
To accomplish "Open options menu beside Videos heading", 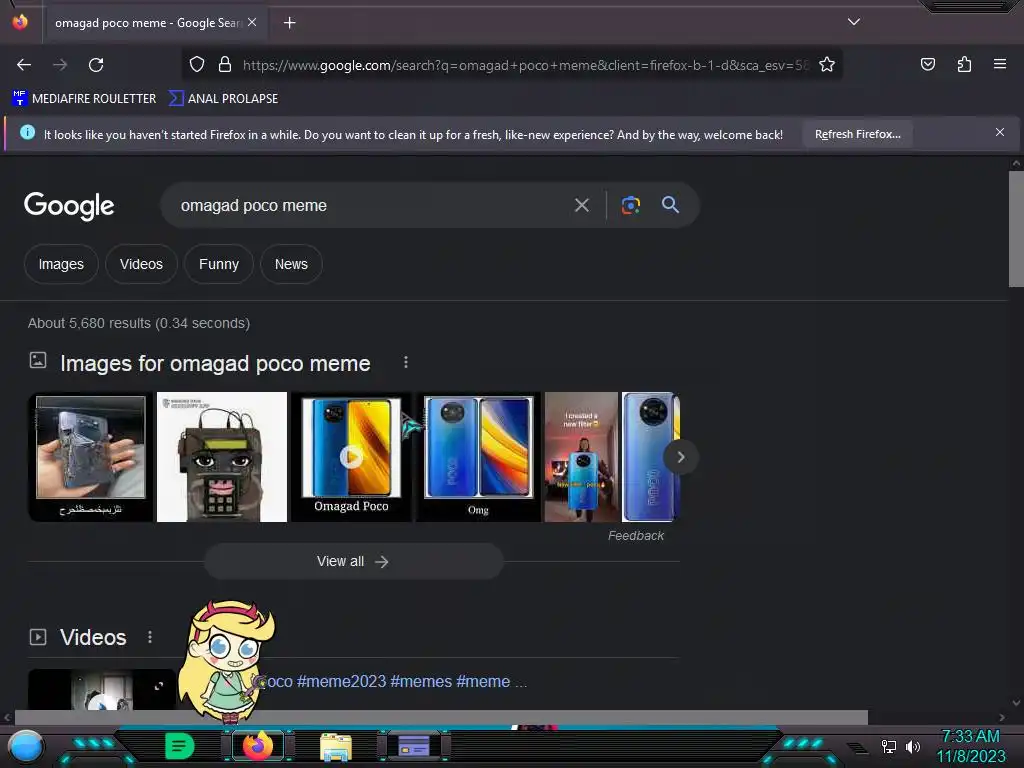I will click(150, 637).
